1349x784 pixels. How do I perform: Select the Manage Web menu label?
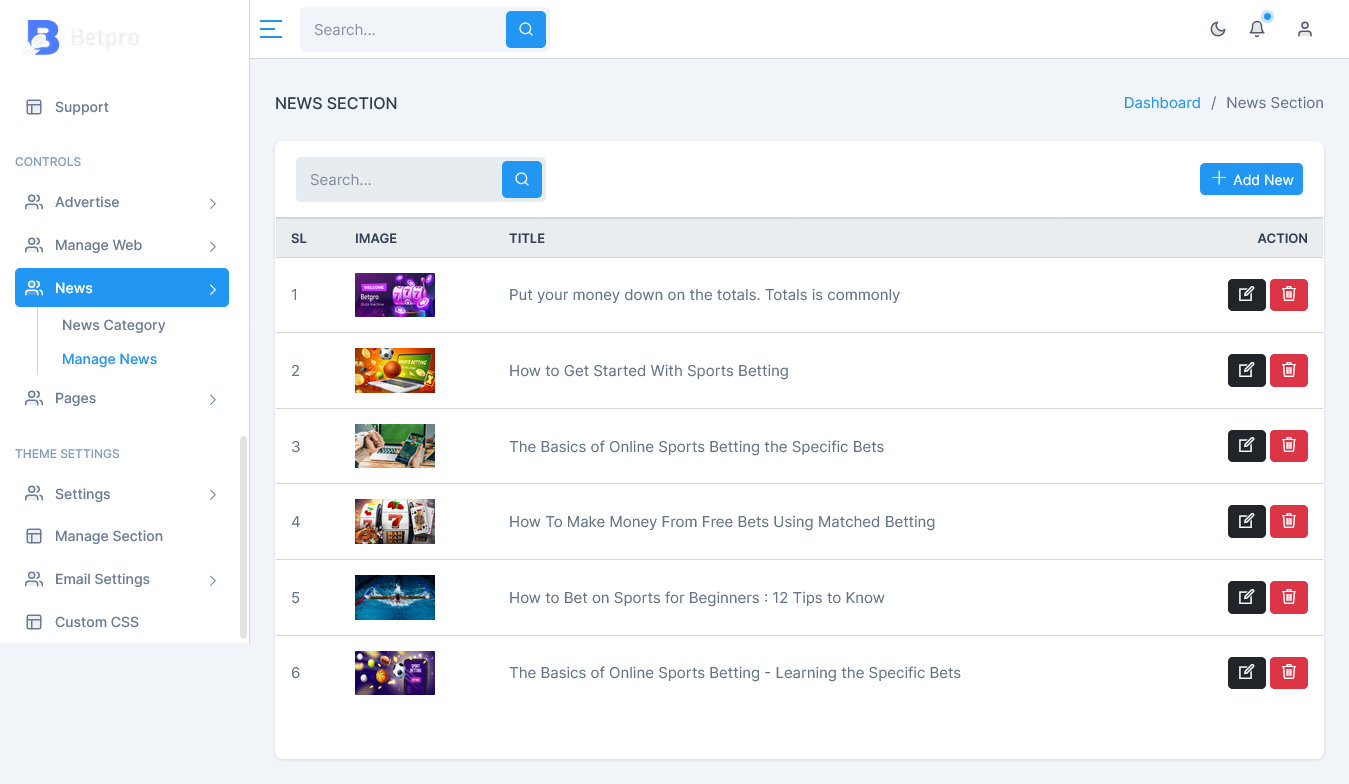point(98,245)
